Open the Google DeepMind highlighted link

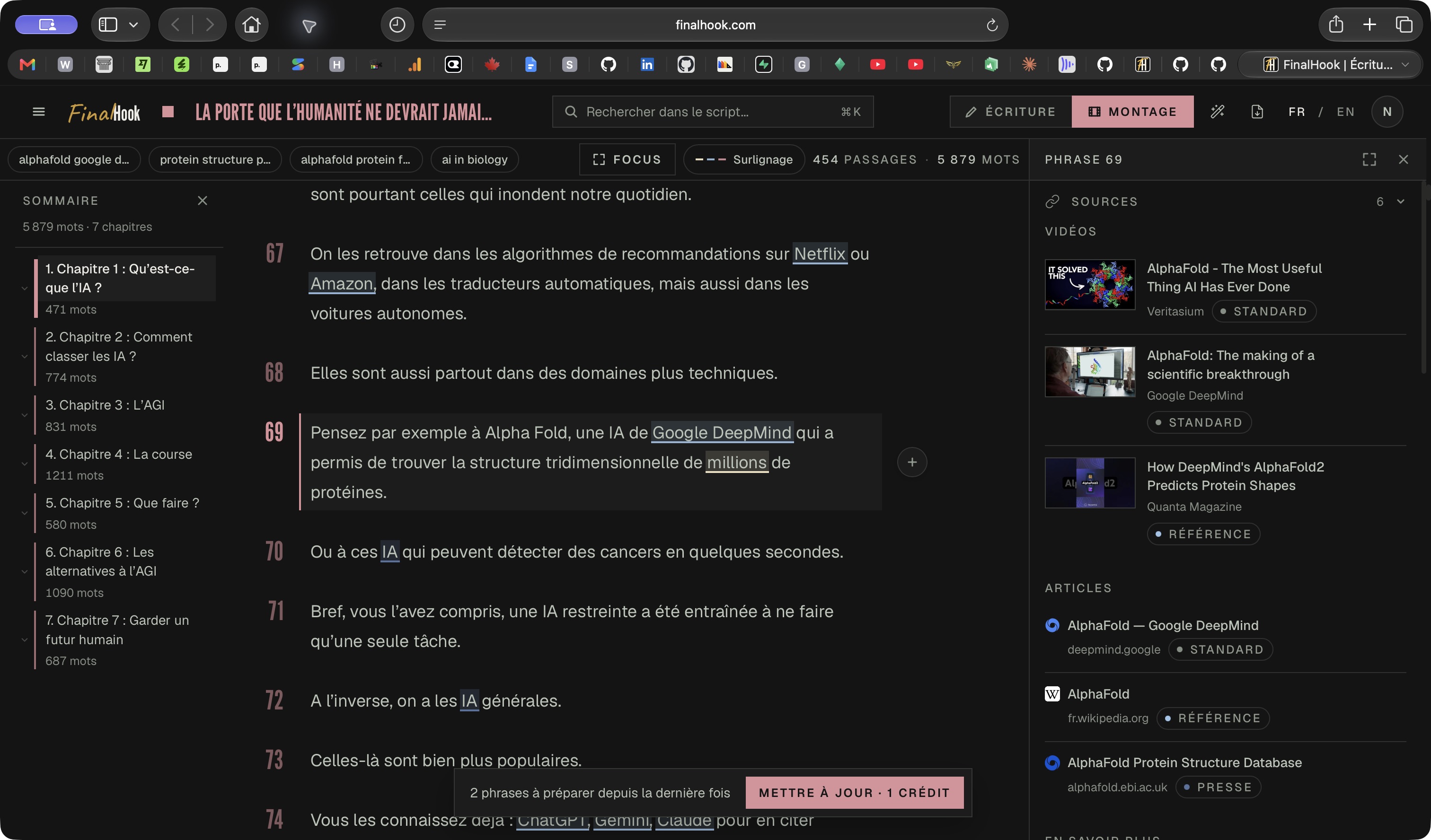point(721,432)
